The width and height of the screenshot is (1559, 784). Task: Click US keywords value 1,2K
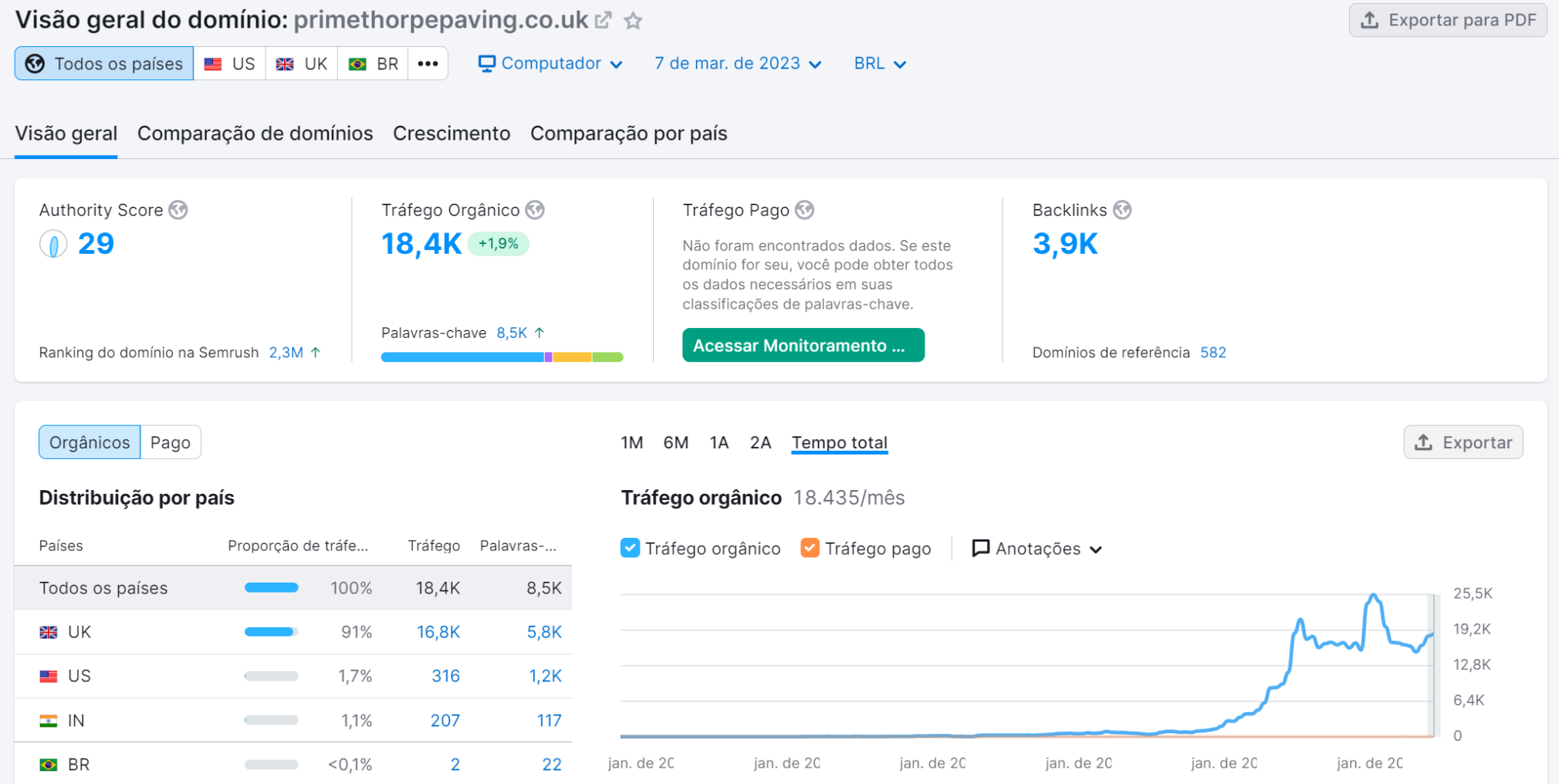coord(545,676)
